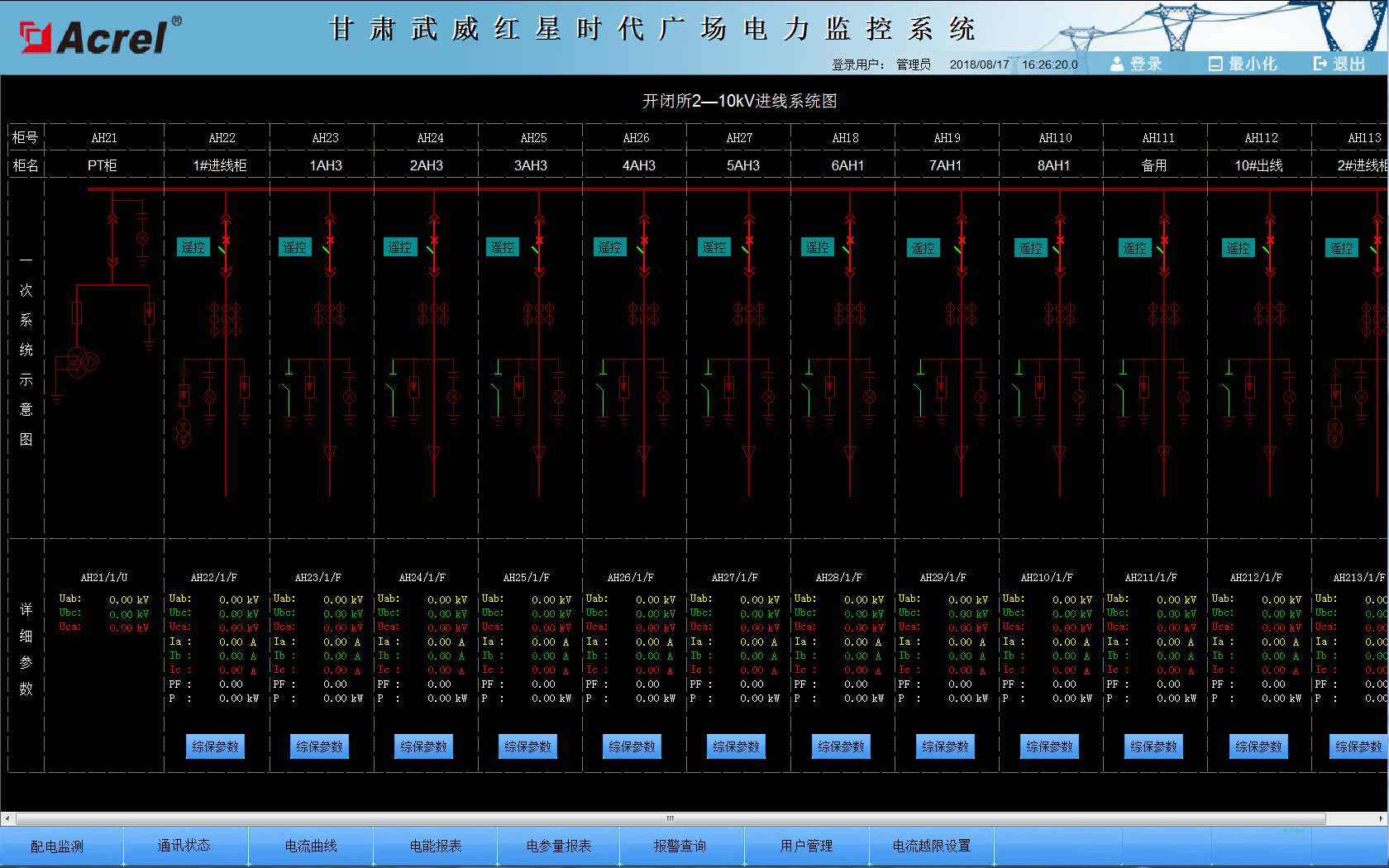Click the 管理员 user name

click(914, 64)
